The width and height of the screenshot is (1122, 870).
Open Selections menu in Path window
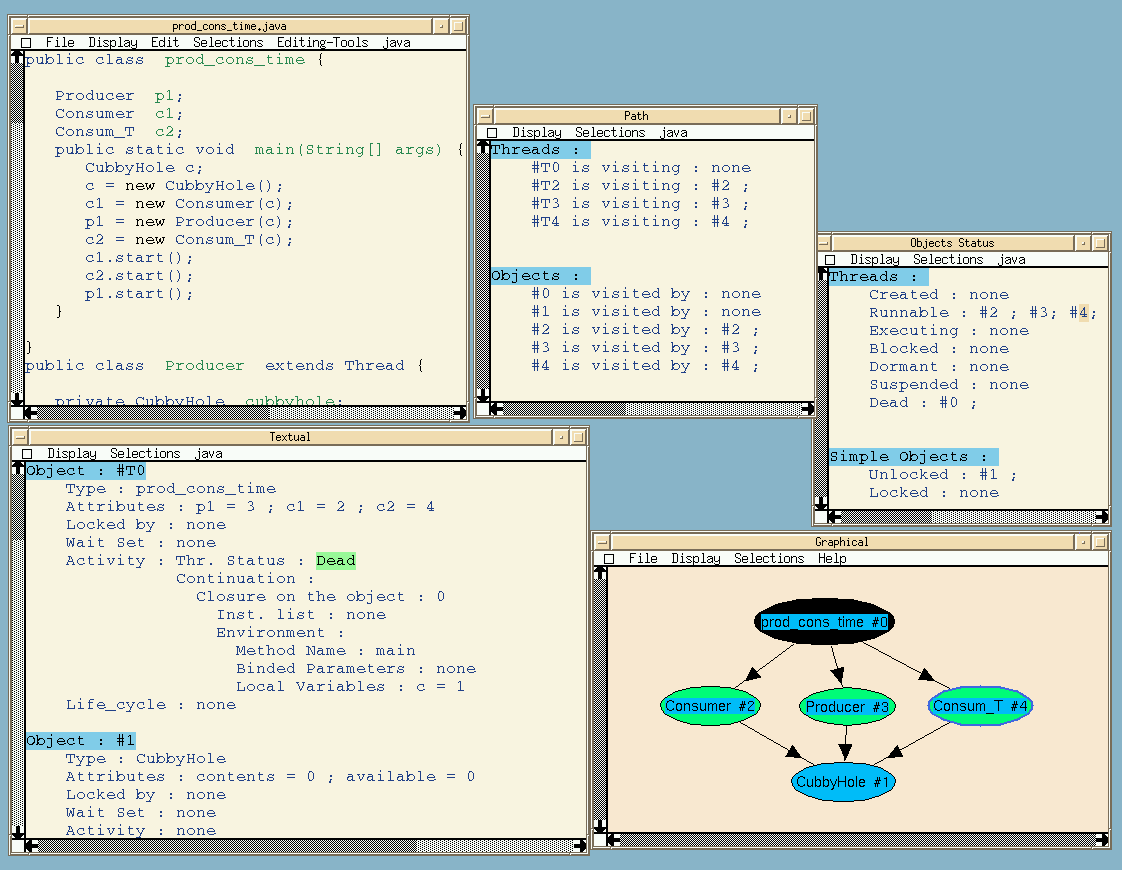(x=610, y=132)
